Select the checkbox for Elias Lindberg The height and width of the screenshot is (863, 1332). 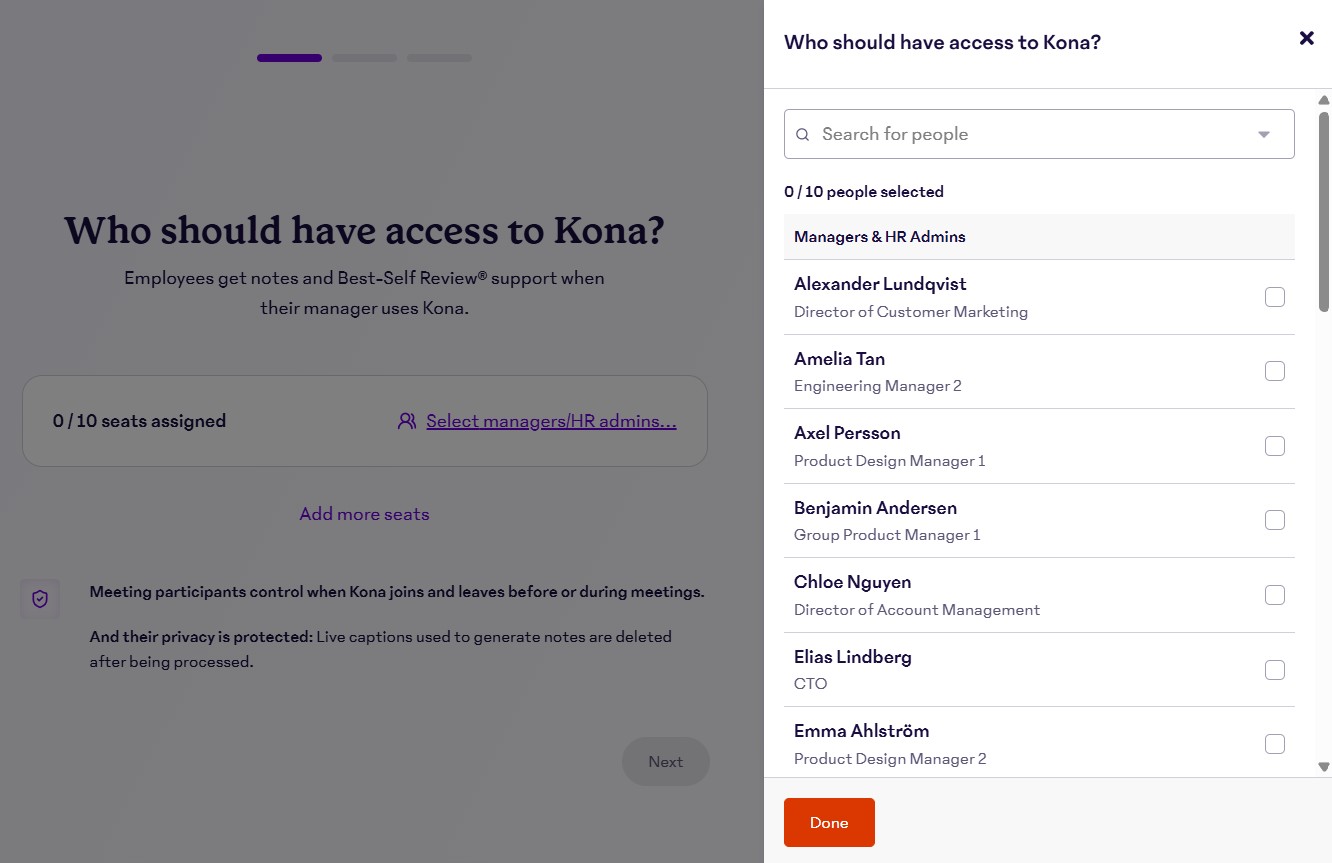[x=1274, y=669]
